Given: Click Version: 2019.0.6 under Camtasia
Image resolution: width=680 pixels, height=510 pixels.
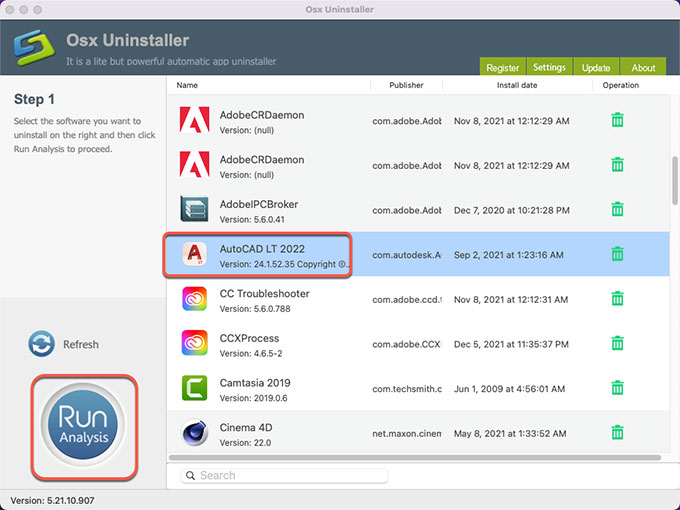Looking at the screenshot, I should click(253, 398).
